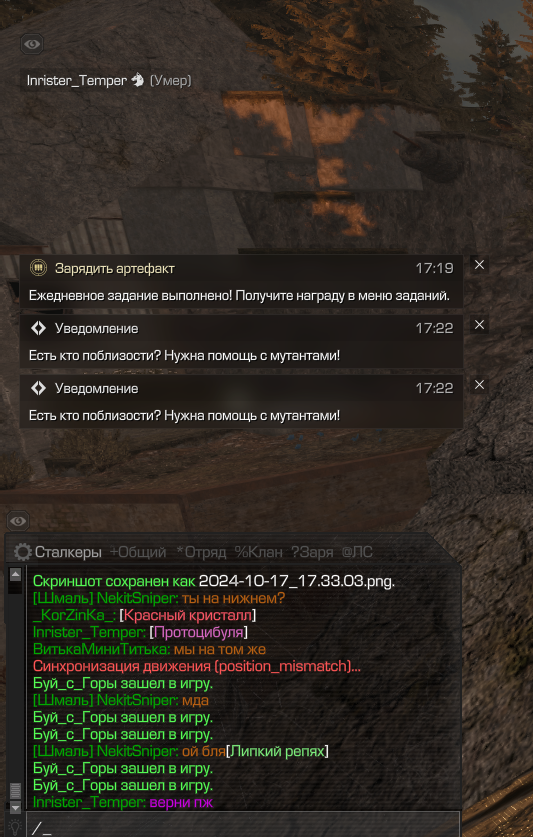Dismiss the Зарядить артефакт notification
Viewport: 533px width, 837px height.
click(479, 265)
